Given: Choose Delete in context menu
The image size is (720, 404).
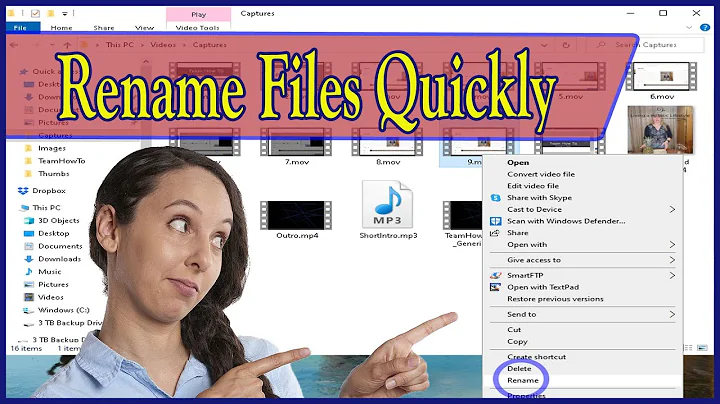Looking at the screenshot, I should pyautogui.click(x=519, y=368).
